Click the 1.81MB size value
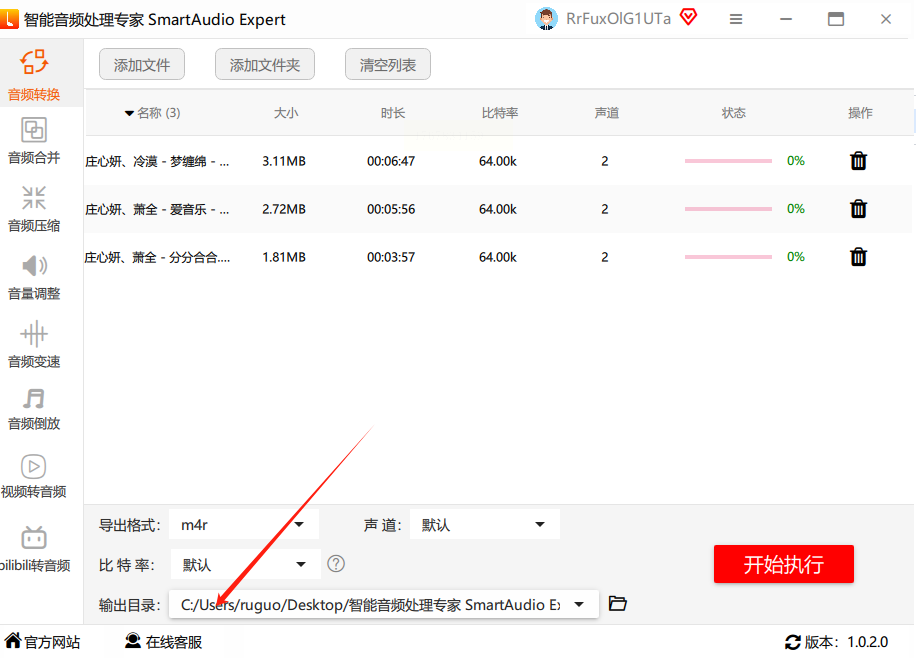 tap(284, 257)
